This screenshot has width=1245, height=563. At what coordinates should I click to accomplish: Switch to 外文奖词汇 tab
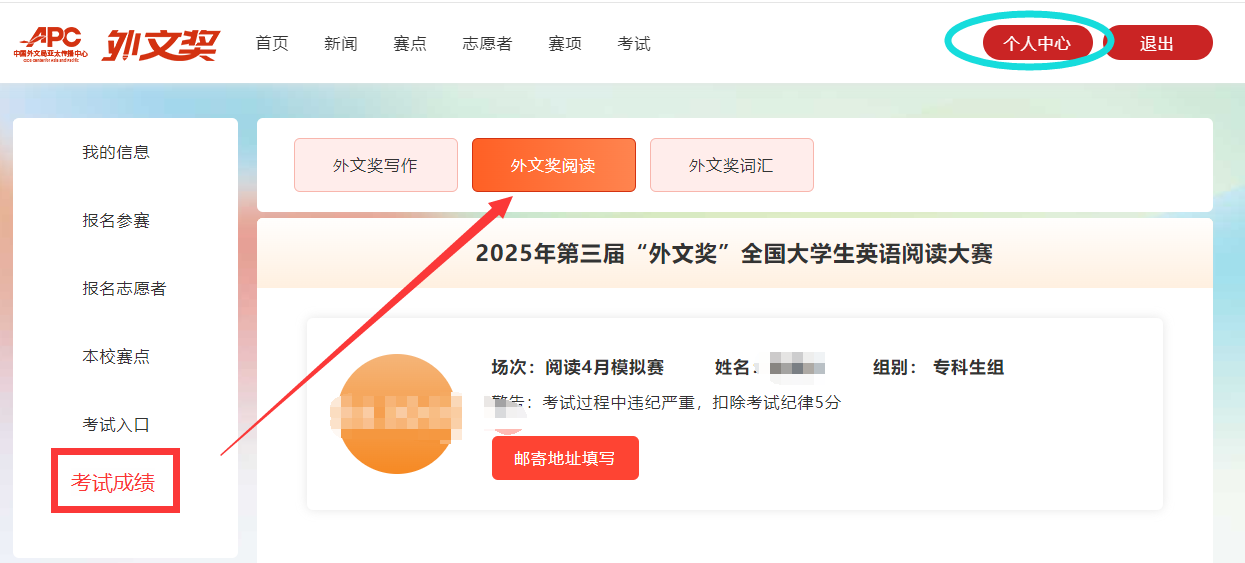731,165
